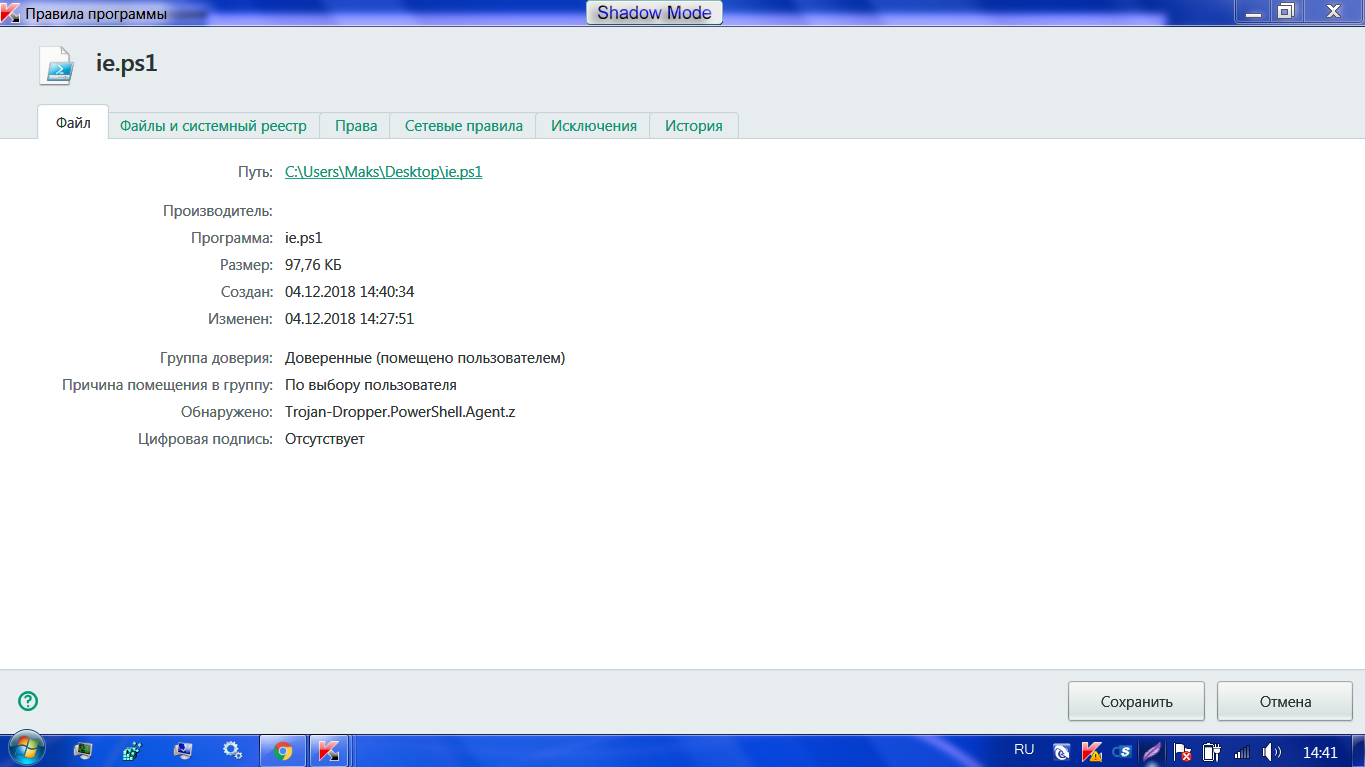Open the Исключения tab
Image resolution: width=1365 pixels, height=767 pixels.
pyautogui.click(x=593, y=126)
